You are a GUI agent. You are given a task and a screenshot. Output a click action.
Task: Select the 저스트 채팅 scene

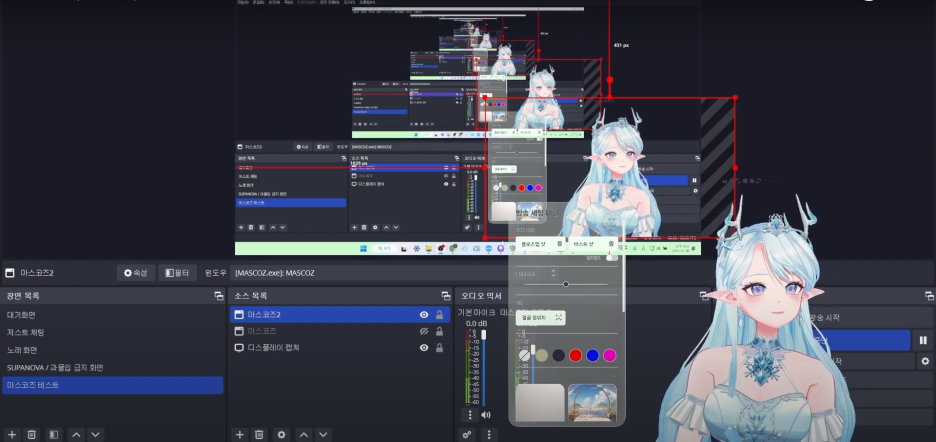(x=113, y=332)
